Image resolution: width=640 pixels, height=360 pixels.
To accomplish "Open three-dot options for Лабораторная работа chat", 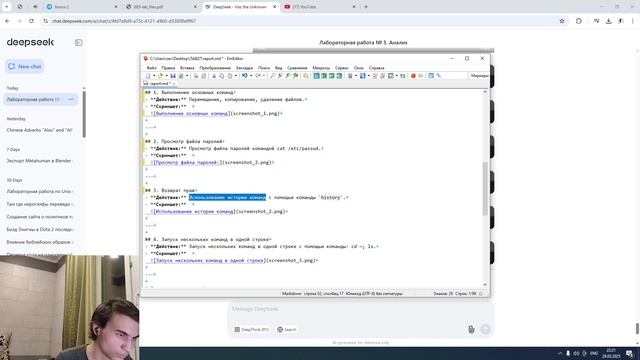I will click(71, 100).
